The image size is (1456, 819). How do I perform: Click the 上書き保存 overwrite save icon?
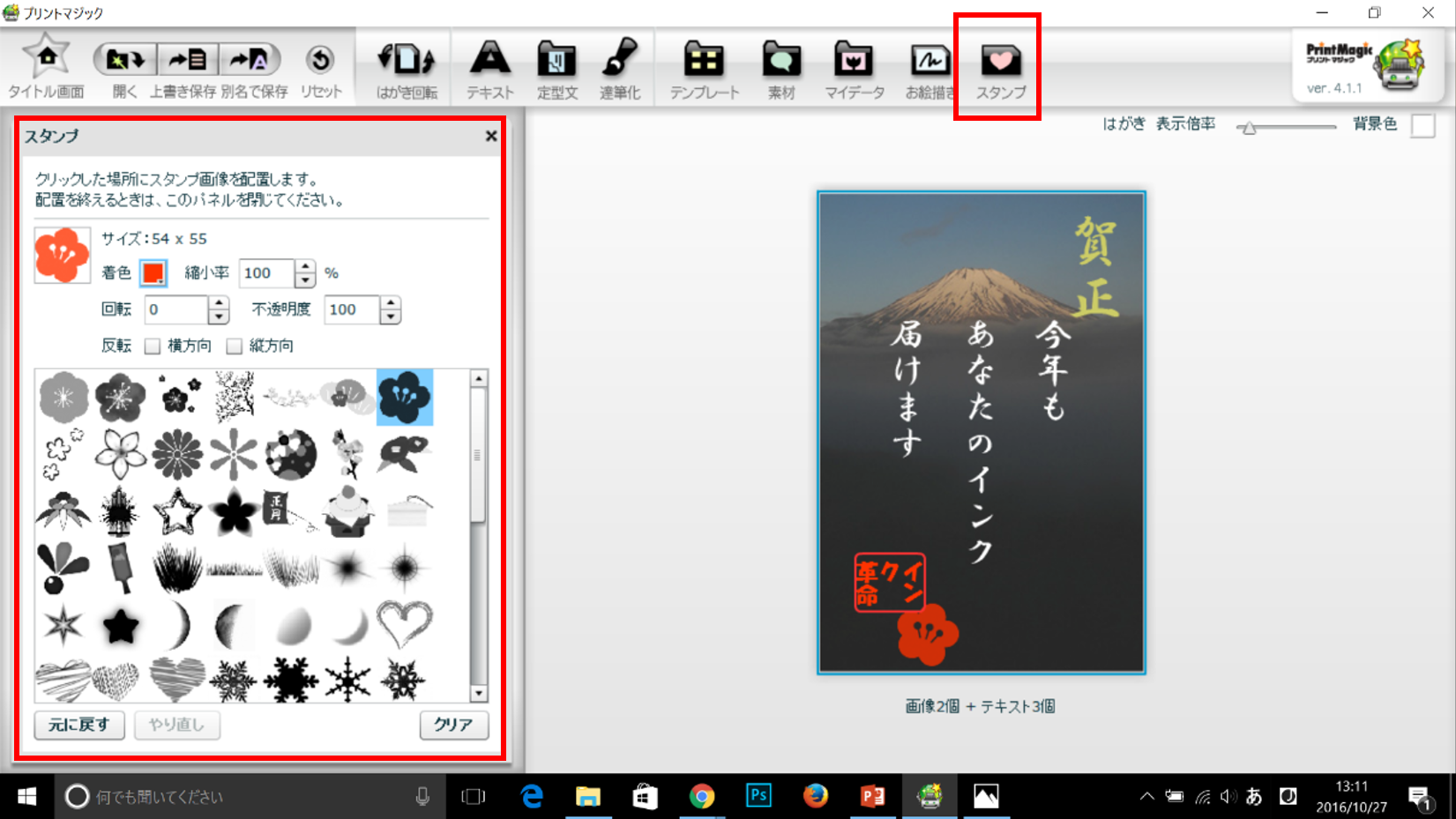click(187, 60)
